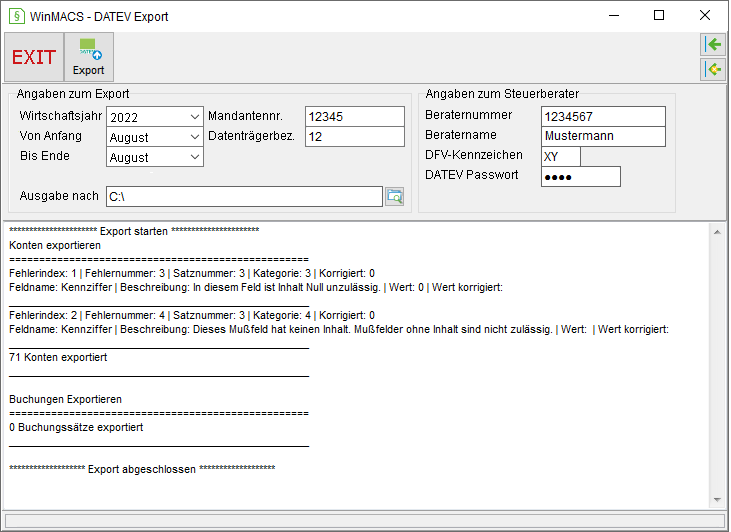Screen dimensions: 731x532
Task: Click the 'Fehlerindex: 1' log line
Action: pos(192,273)
